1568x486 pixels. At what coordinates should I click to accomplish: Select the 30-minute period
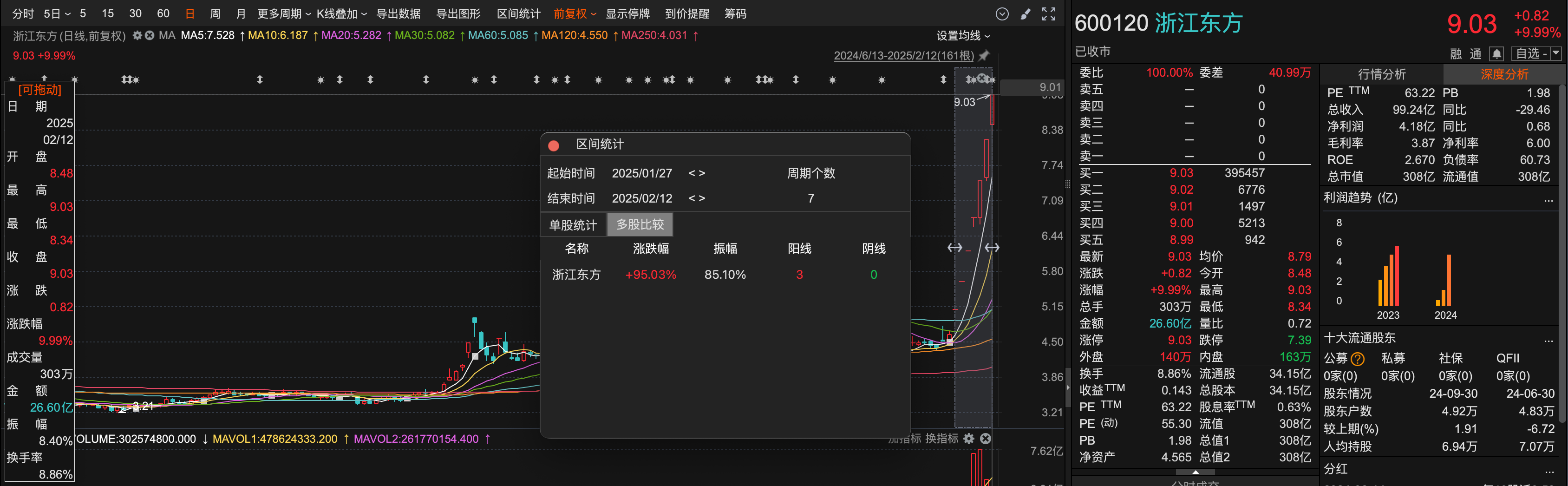[135, 13]
